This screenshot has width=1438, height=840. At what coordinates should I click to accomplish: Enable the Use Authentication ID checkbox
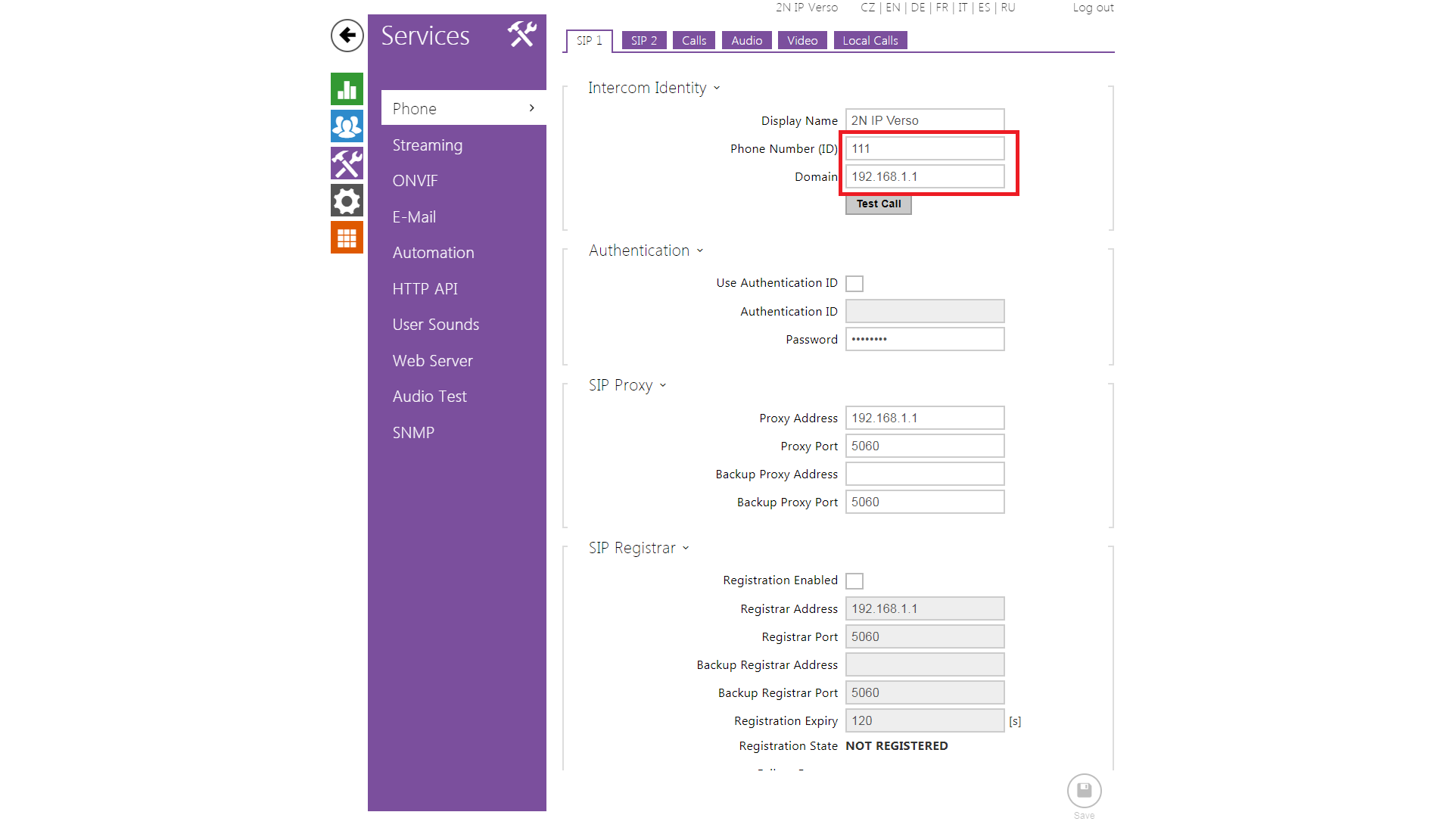pos(854,284)
